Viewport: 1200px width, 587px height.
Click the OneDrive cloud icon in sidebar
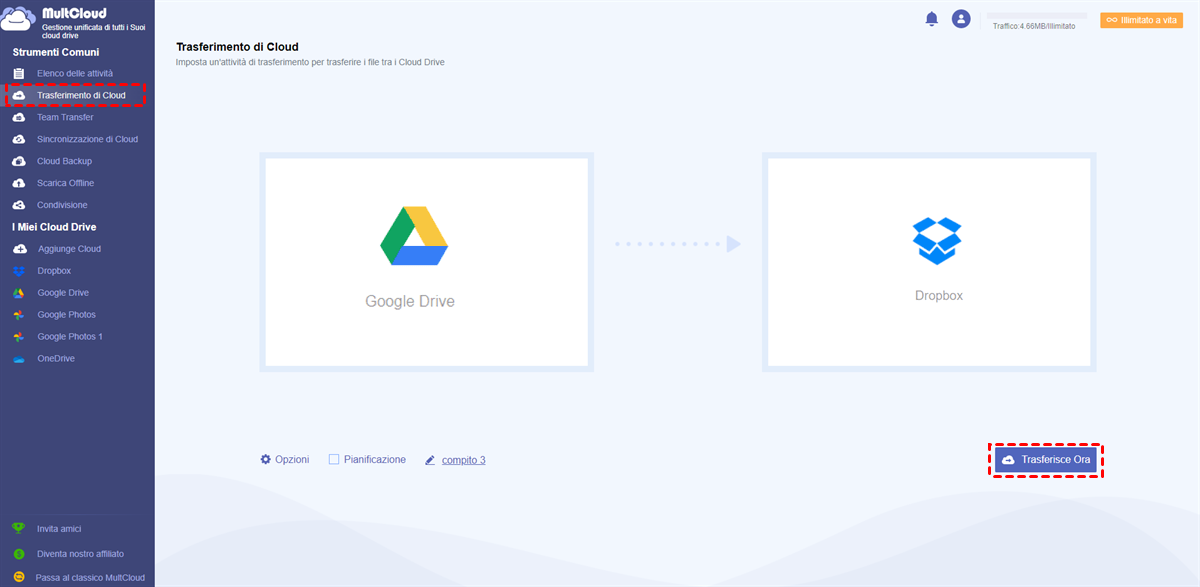pos(18,359)
